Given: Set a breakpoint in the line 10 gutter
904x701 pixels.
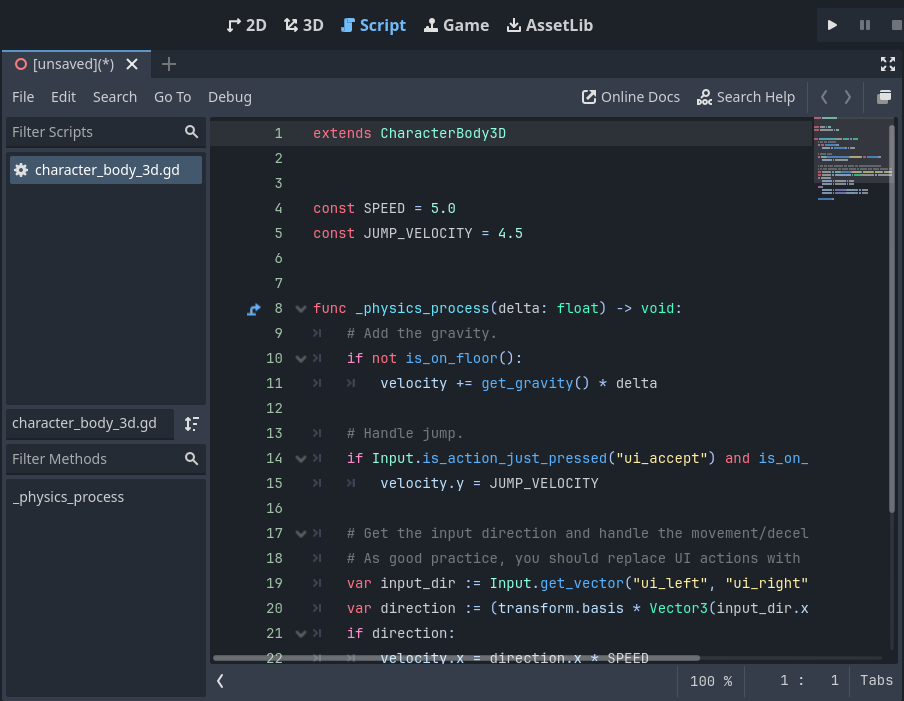Looking at the screenshot, I should [x=254, y=358].
